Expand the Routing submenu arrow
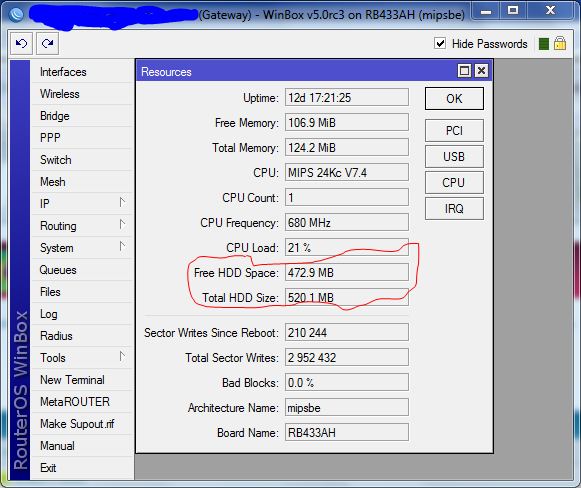 122,224
